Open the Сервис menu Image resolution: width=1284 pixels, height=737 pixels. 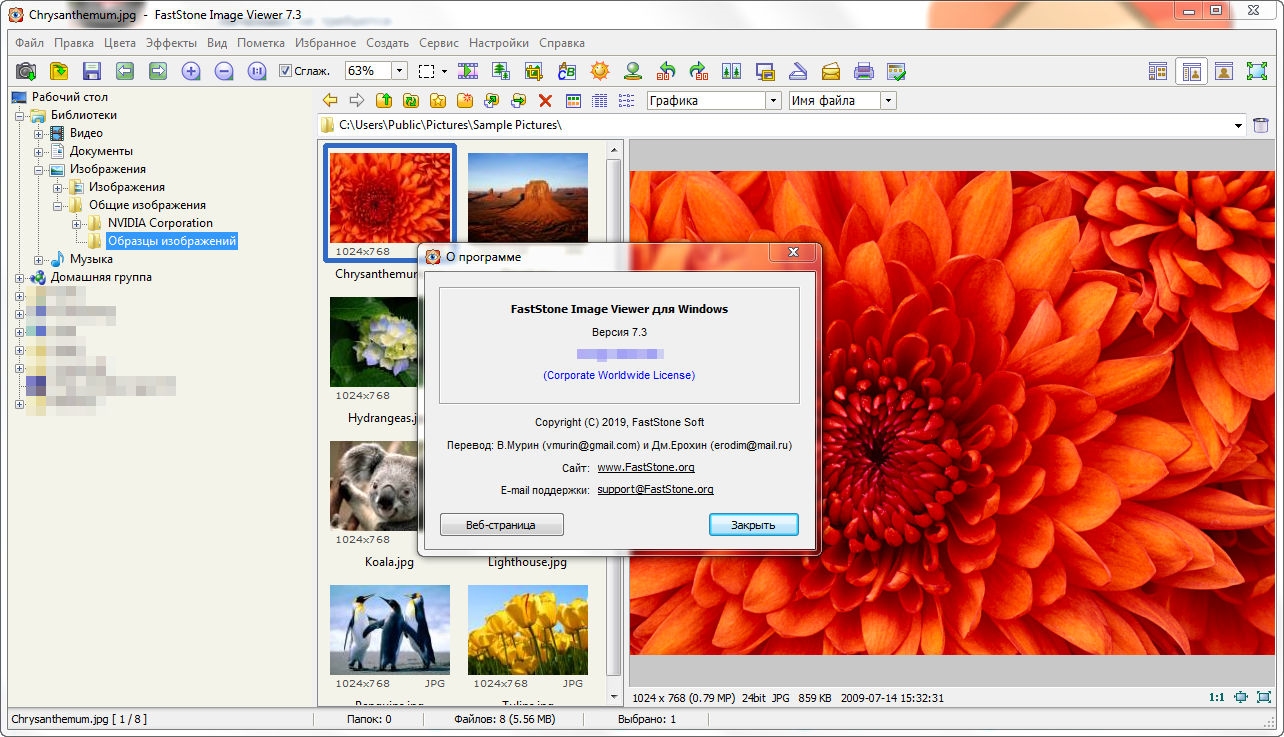coord(439,43)
